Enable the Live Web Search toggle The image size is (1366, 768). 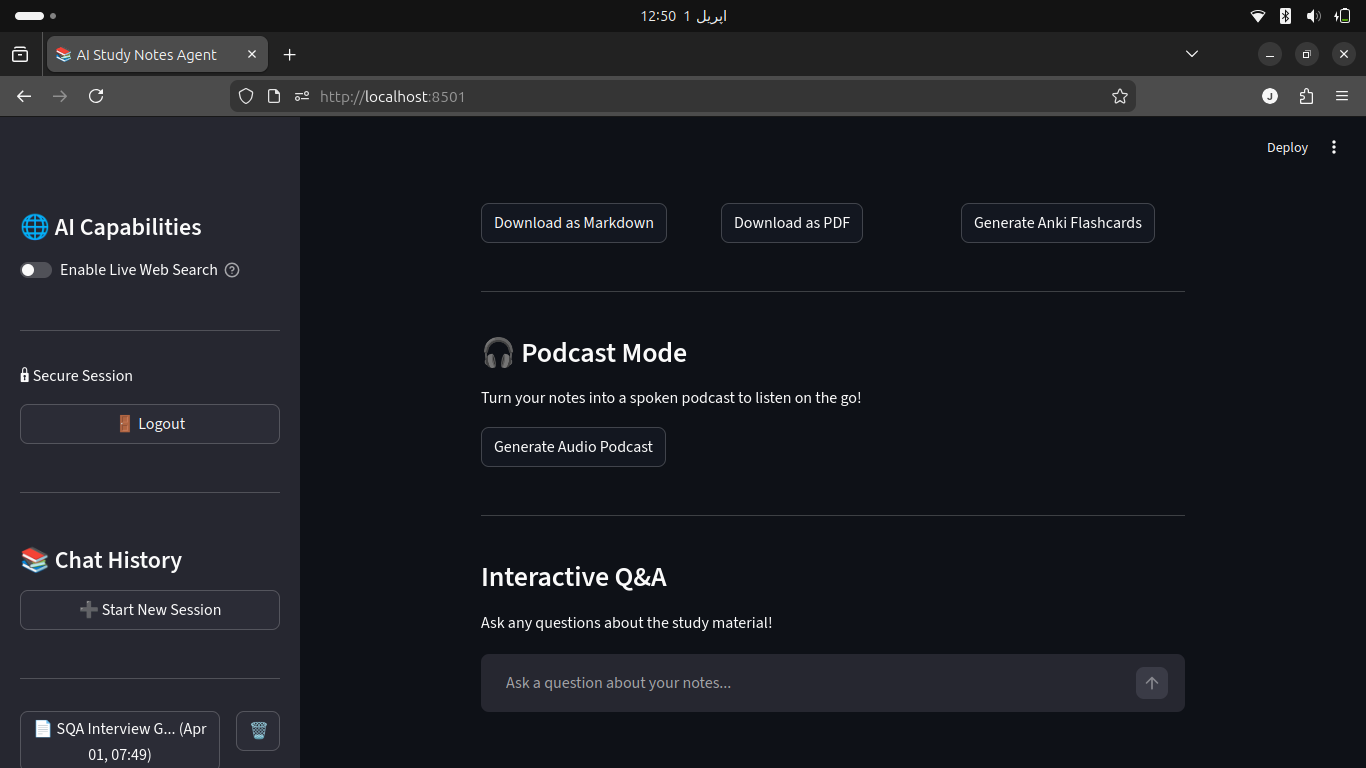tap(36, 270)
